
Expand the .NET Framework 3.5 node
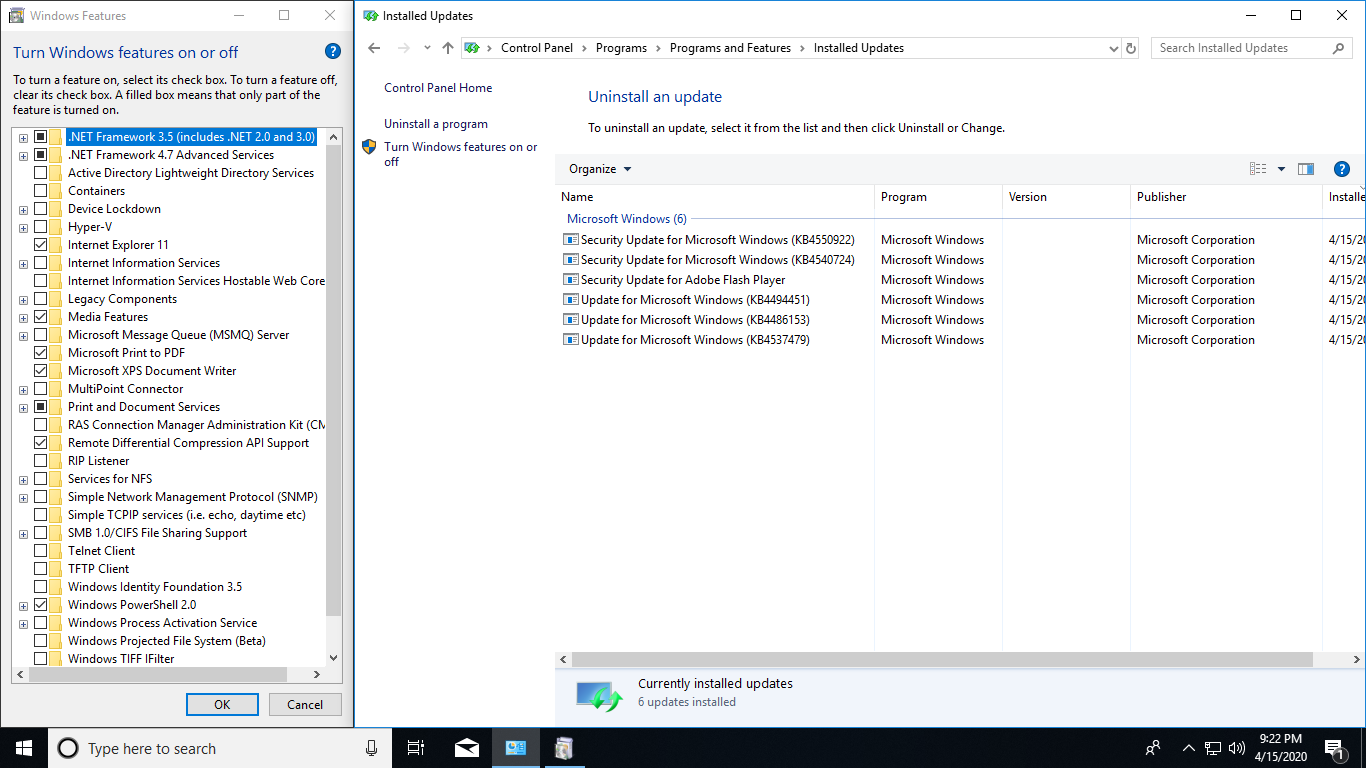tap(23, 138)
